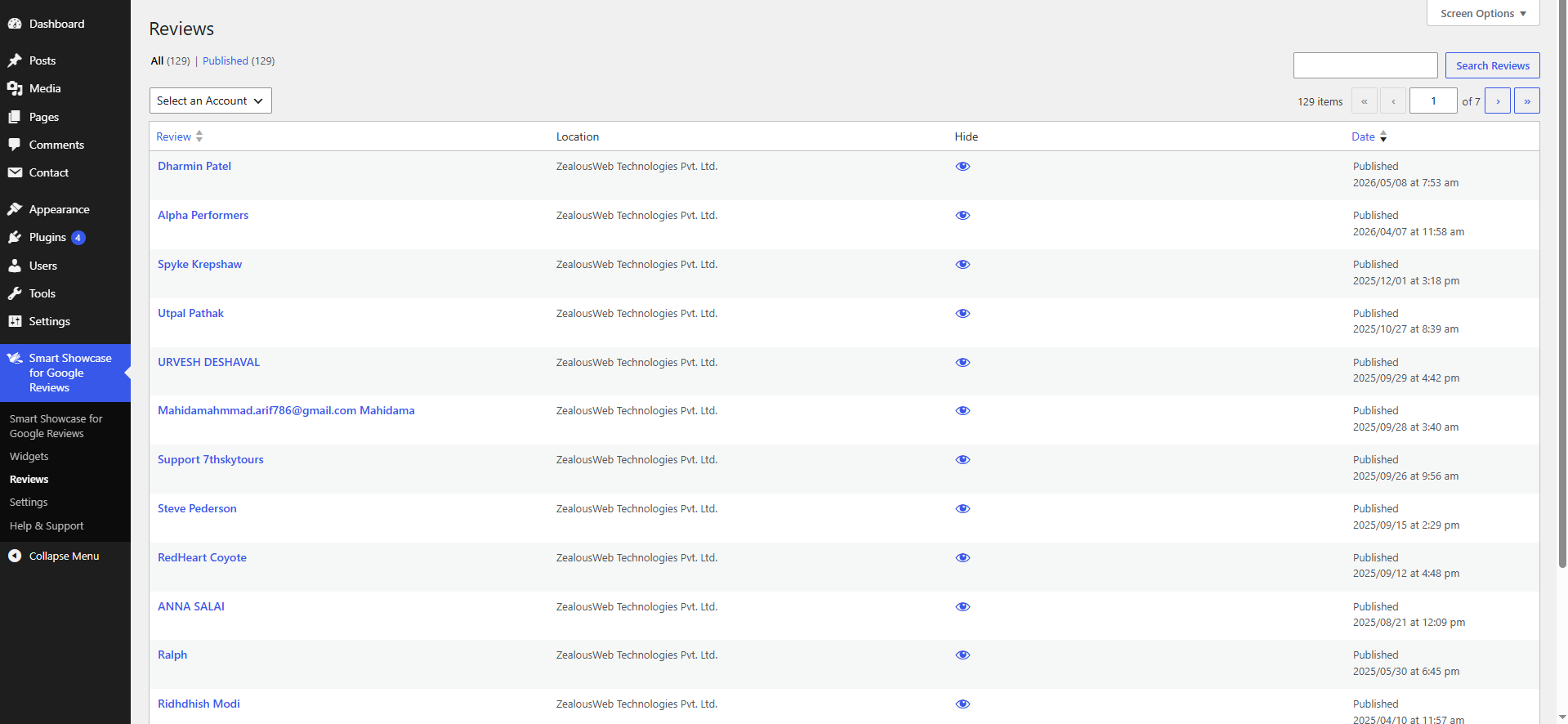Select the 129 items count text
The width and height of the screenshot is (1568, 724).
1320,101
